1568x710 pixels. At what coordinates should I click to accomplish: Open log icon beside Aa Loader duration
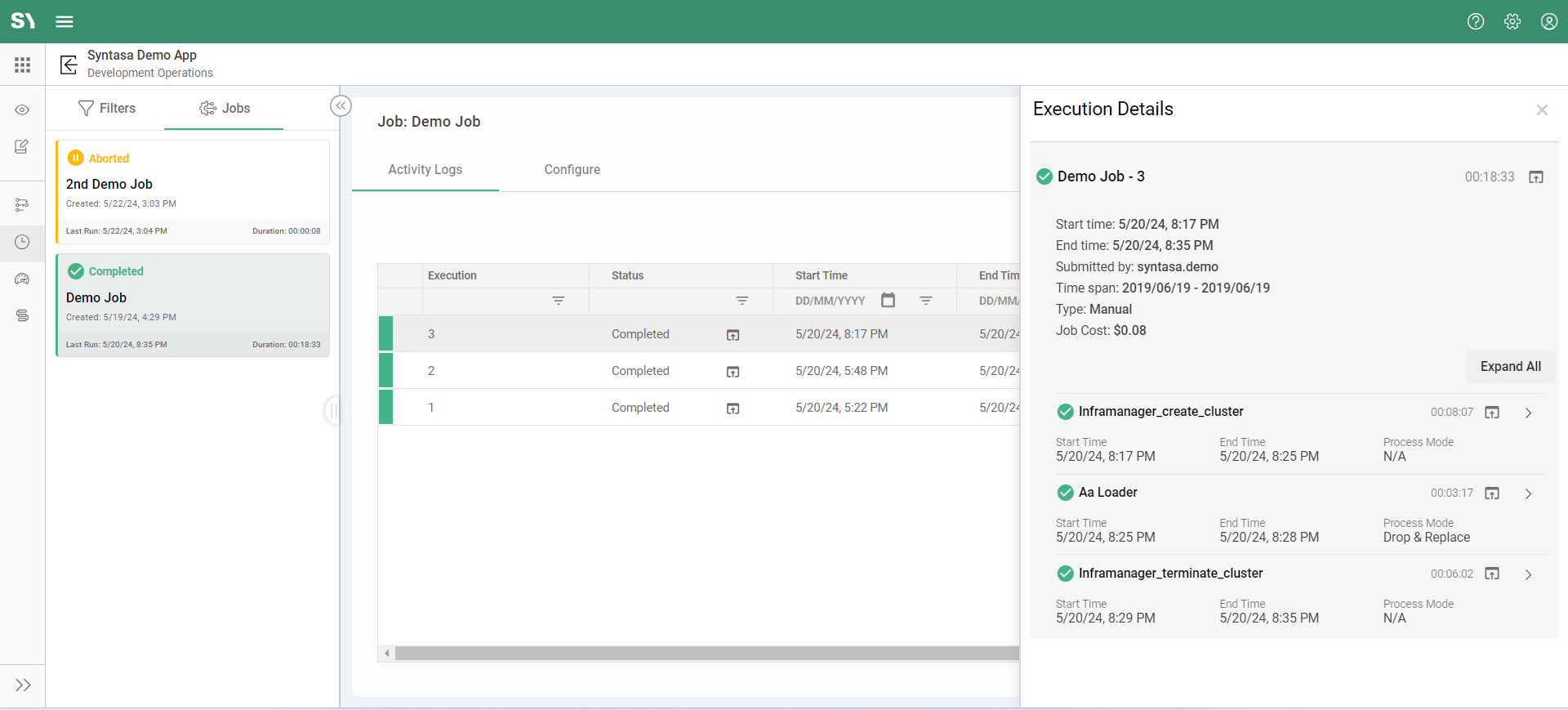[1491, 493]
